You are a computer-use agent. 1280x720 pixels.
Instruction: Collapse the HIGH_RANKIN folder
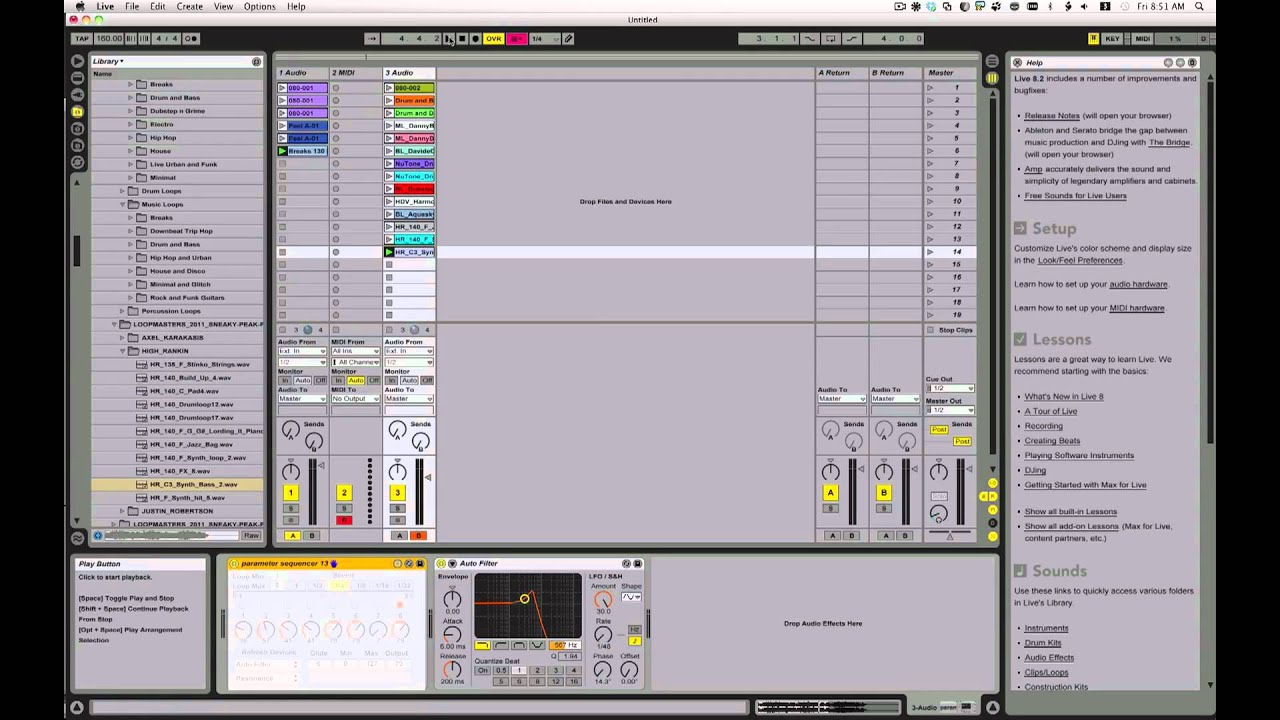122,351
